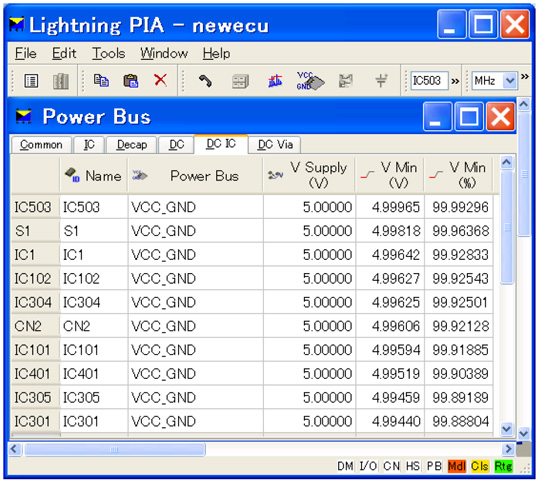This screenshot has width=540, height=482.
Task: Click the PB status bar indicator
Action: (434, 466)
